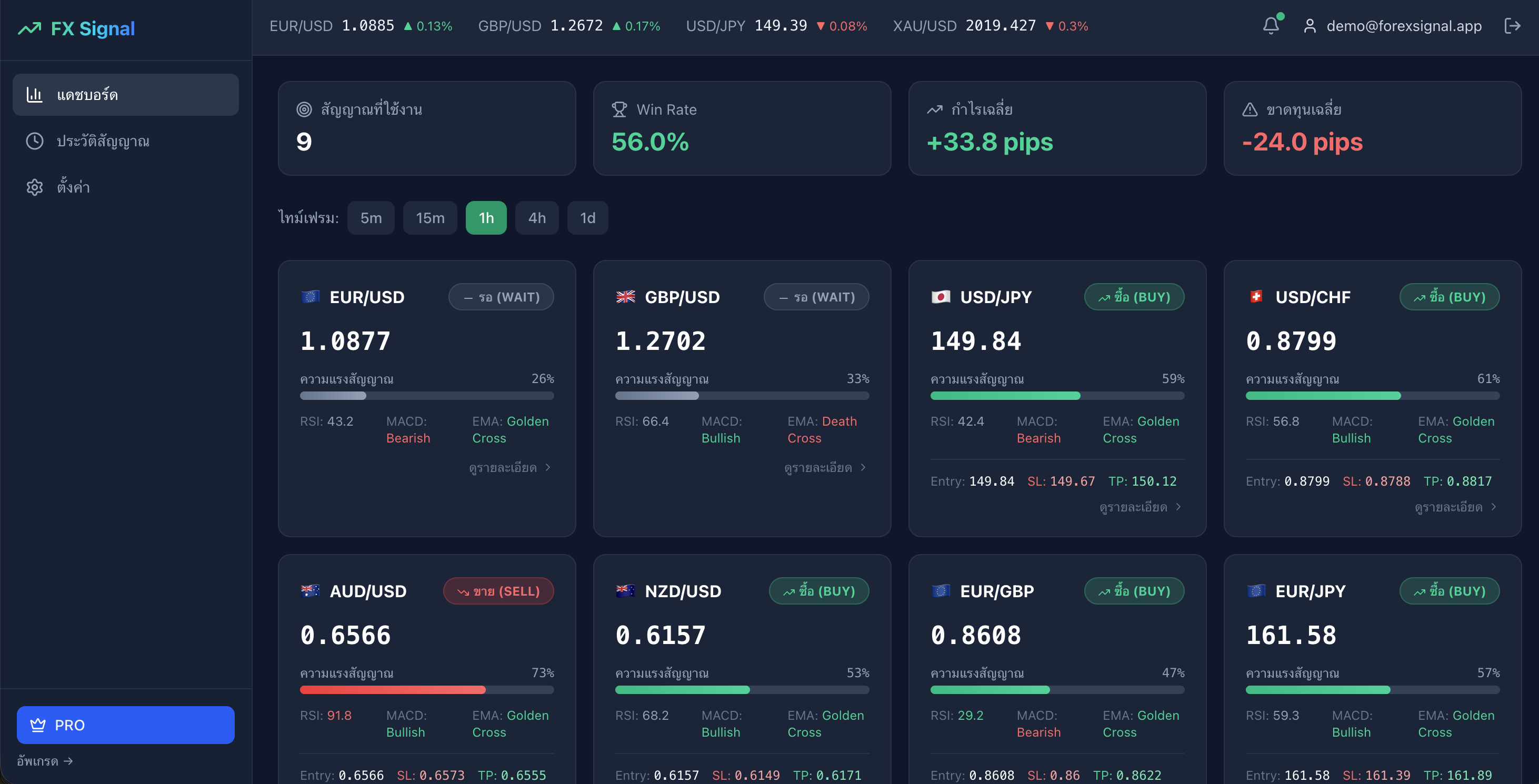Click the ซื้อ (BUY) badge on NZD/USD
This screenshot has height=784, width=1539.
click(818, 591)
